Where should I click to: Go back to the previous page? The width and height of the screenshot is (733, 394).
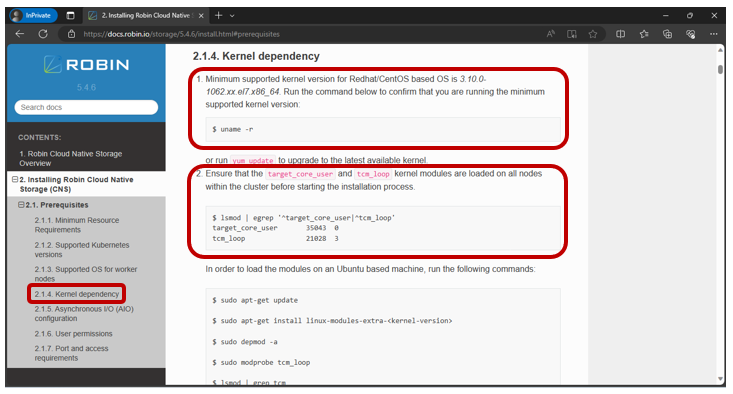(x=20, y=34)
